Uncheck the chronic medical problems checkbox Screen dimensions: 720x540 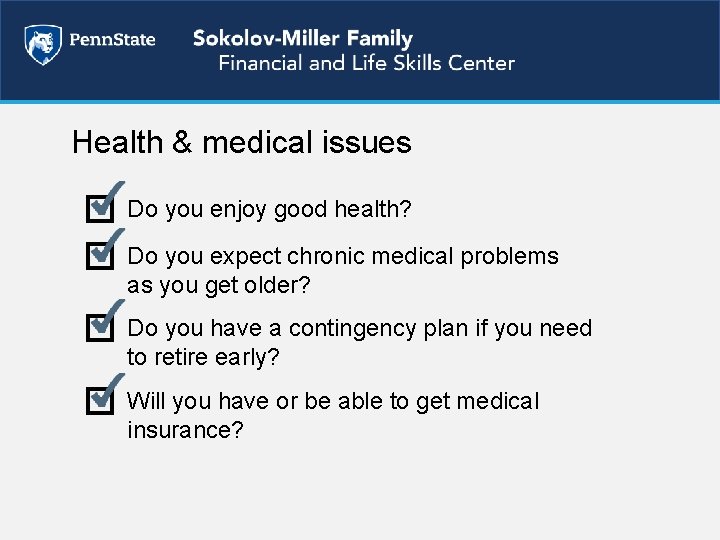100,255
